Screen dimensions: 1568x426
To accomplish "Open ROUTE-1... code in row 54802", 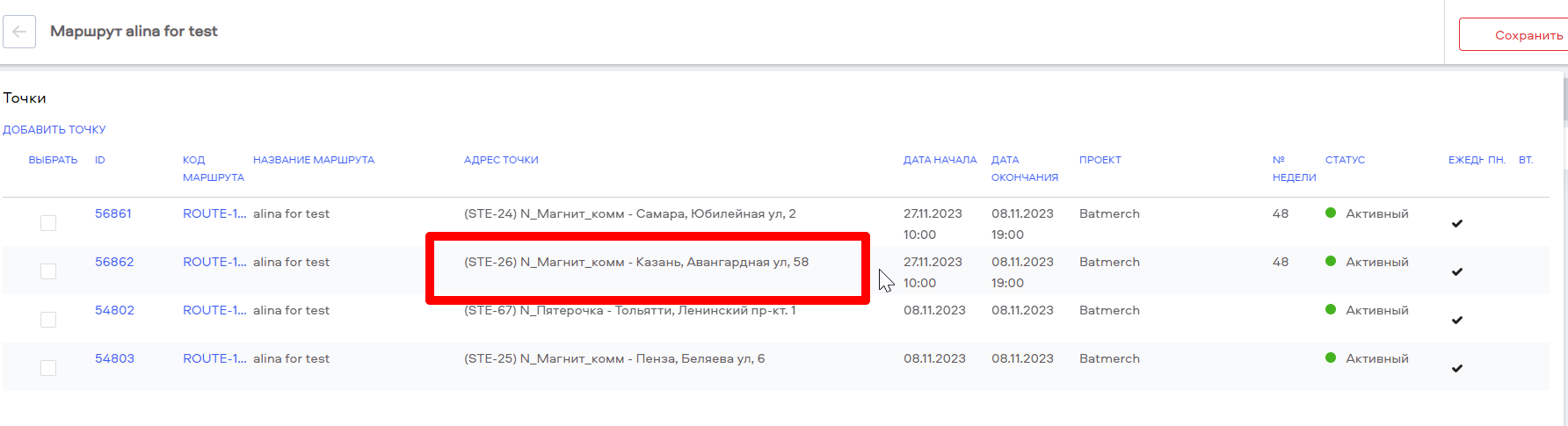I will click(214, 310).
